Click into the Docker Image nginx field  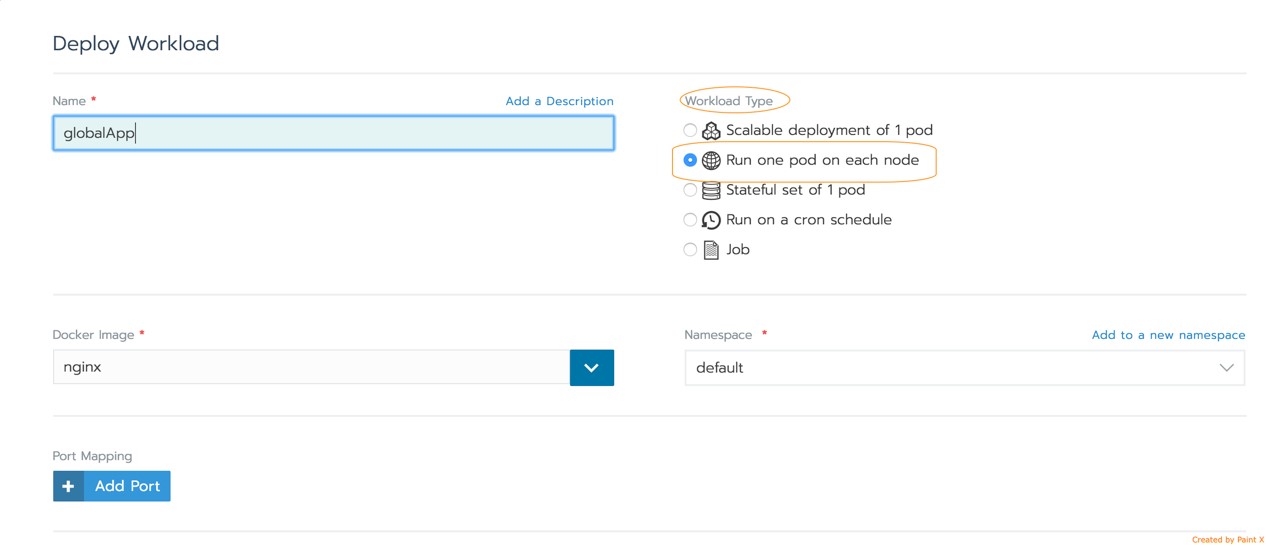[x=310, y=368]
